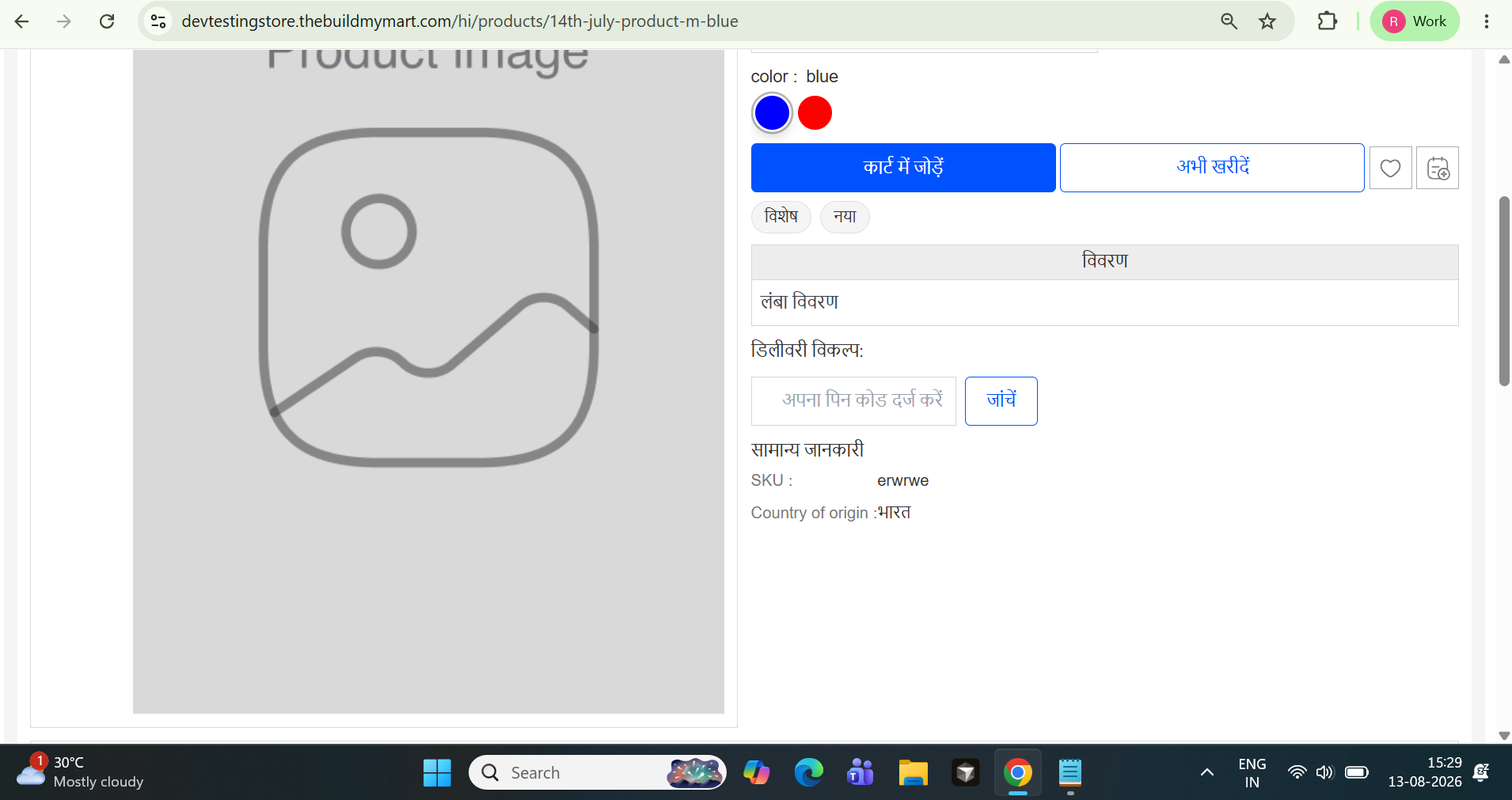This screenshot has width=1512, height=800.
Task: Click the page vertical scrollbar thumb
Action: click(x=1504, y=291)
